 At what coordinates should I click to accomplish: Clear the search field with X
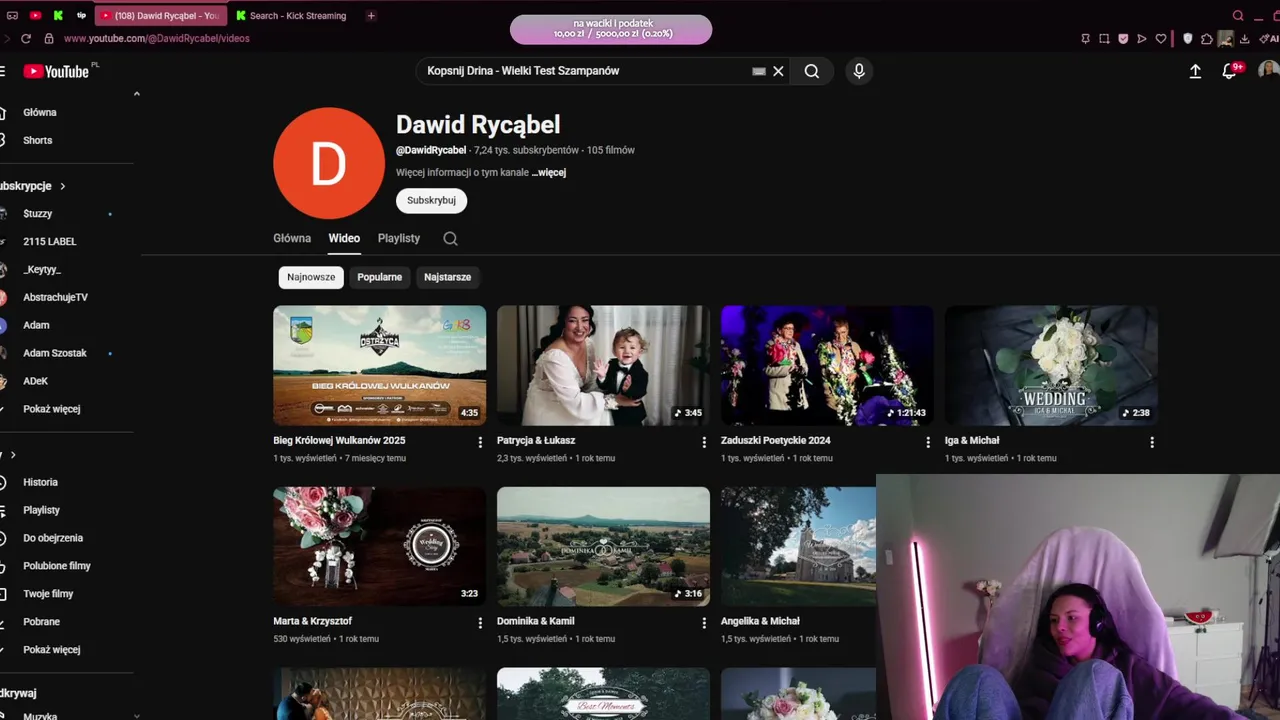click(x=778, y=71)
